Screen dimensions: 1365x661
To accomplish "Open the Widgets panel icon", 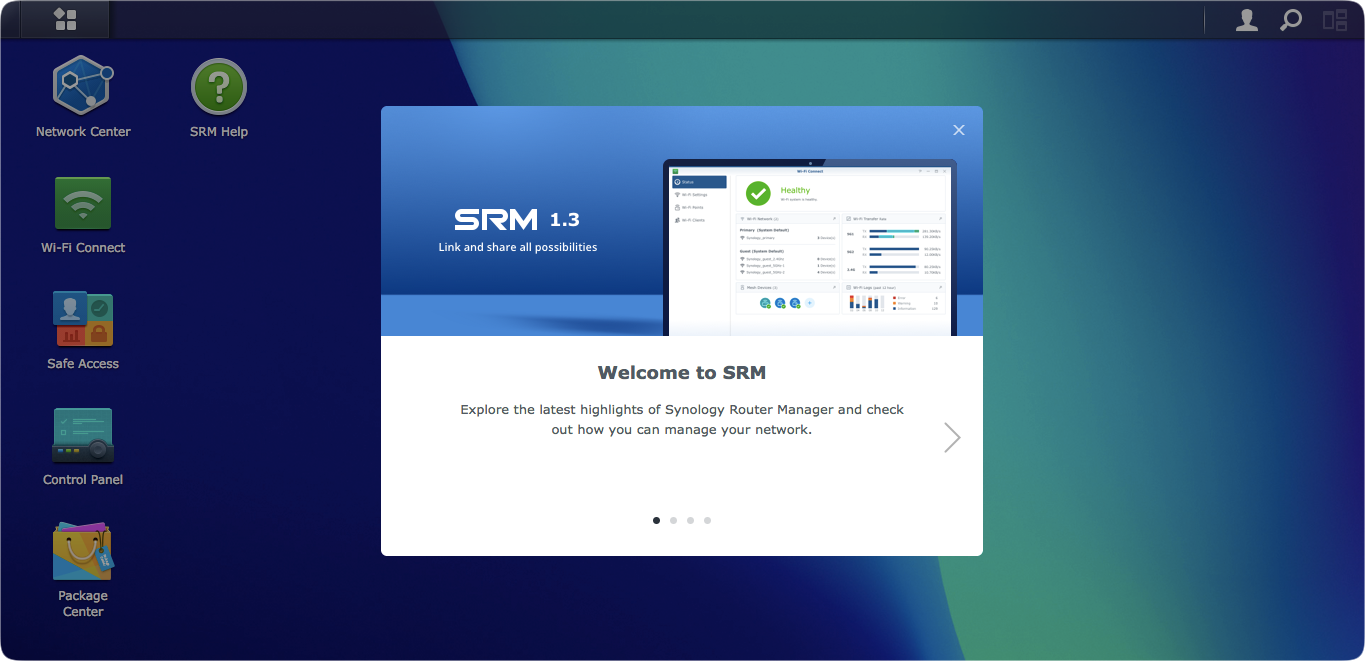I will [1335, 19].
